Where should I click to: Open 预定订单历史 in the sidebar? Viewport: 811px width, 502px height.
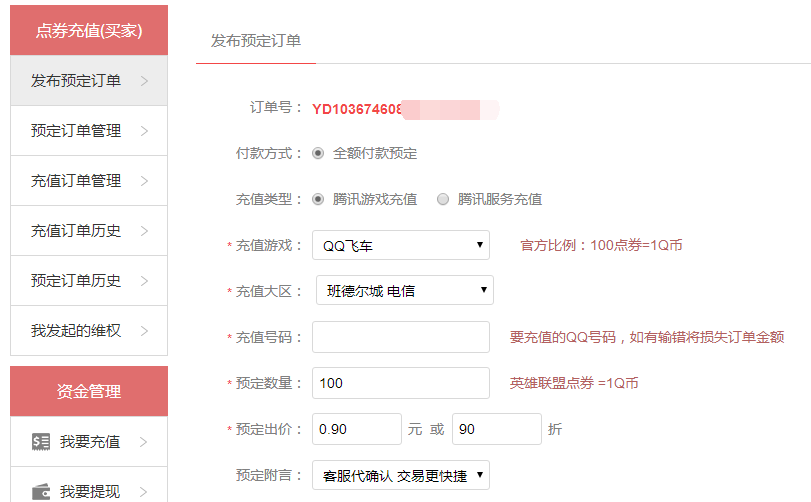click(89, 281)
